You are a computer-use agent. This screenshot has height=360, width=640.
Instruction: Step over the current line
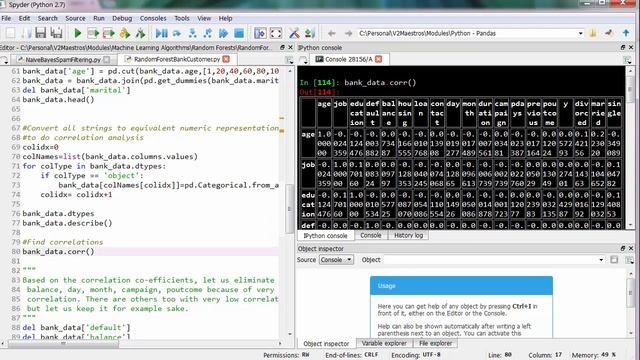[x=177, y=33]
